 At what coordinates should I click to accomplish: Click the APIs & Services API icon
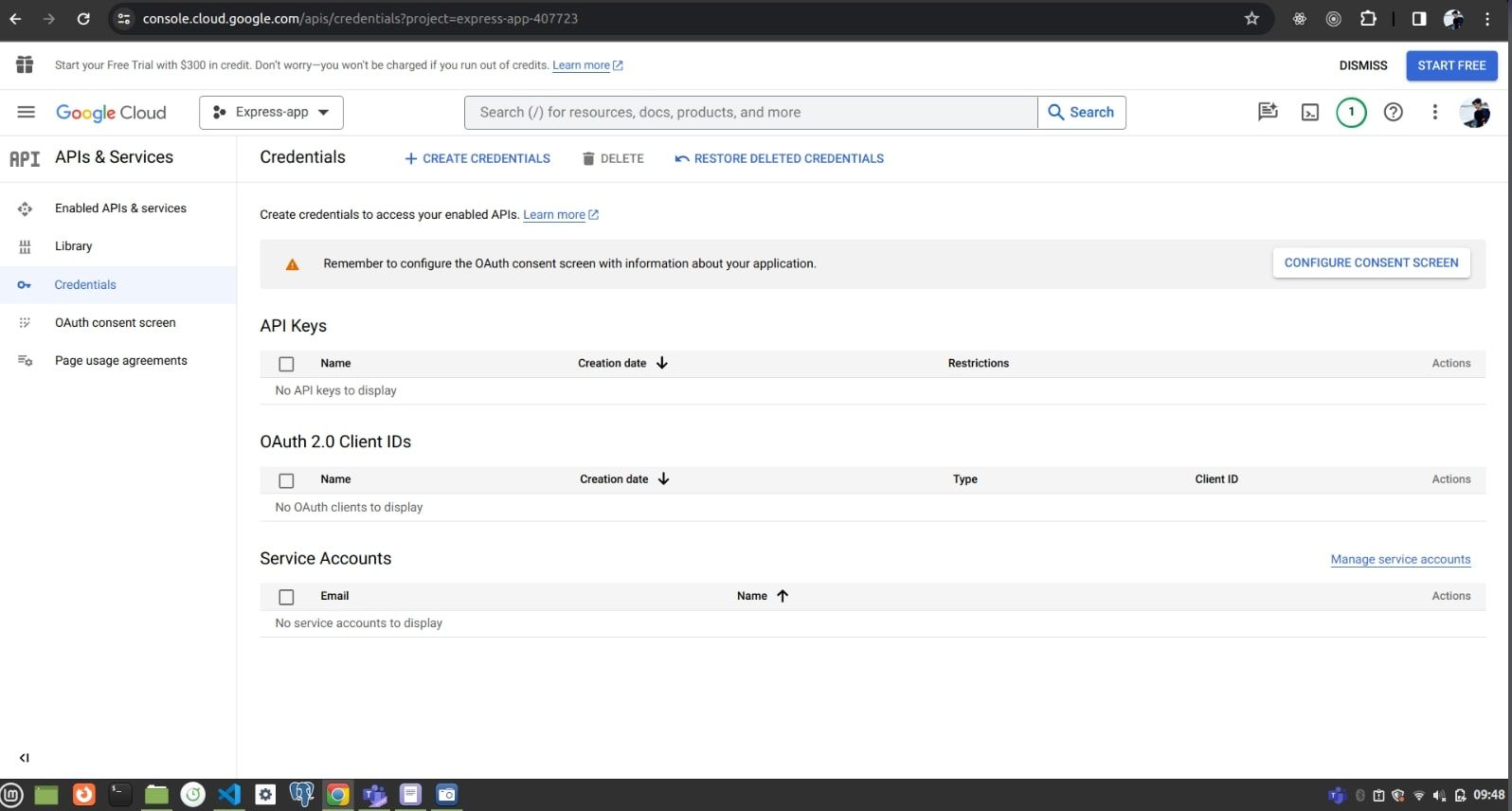[x=25, y=158]
